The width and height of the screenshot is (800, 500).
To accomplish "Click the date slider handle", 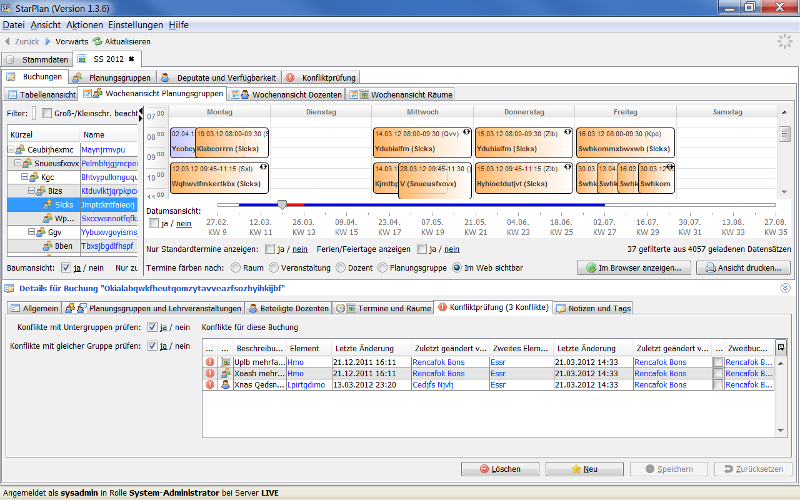I will tap(282, 205).
